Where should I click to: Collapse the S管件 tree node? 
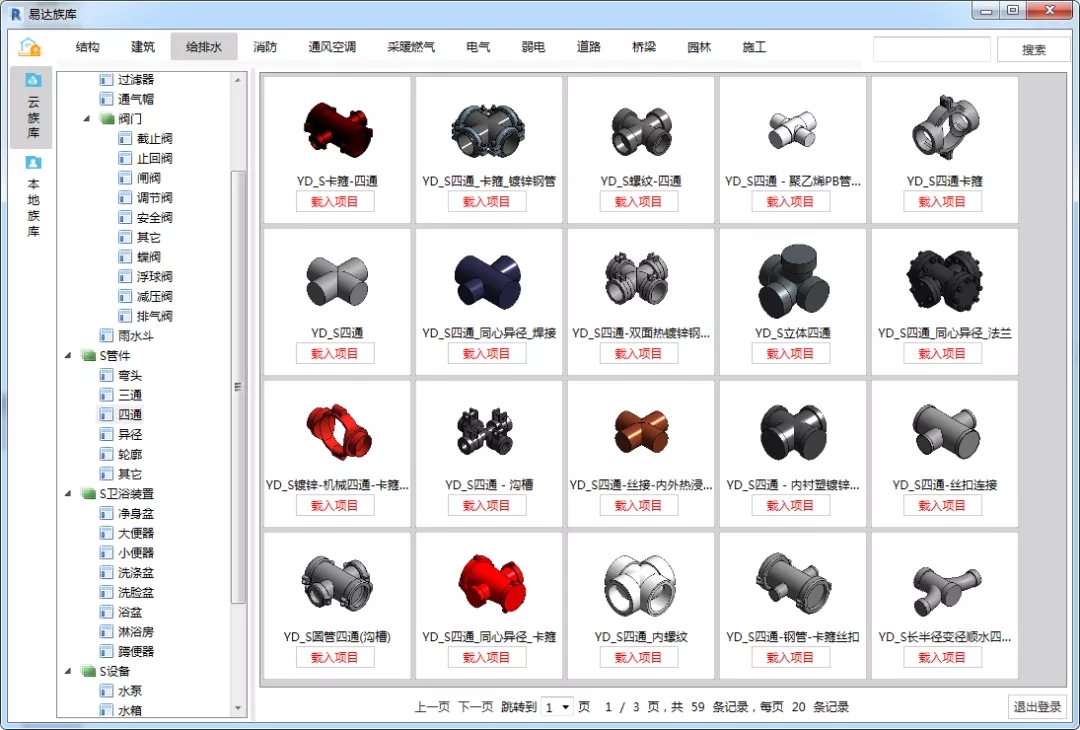coord(68,355)
